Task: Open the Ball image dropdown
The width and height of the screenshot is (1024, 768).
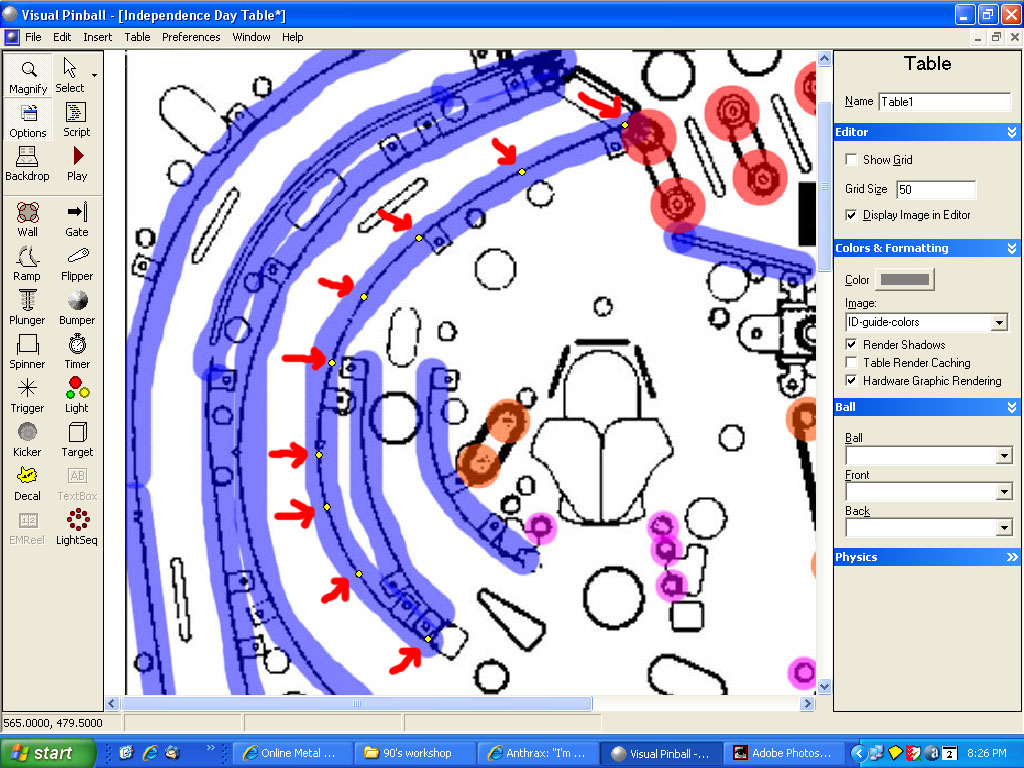Action: click(x=1004, y=456)
